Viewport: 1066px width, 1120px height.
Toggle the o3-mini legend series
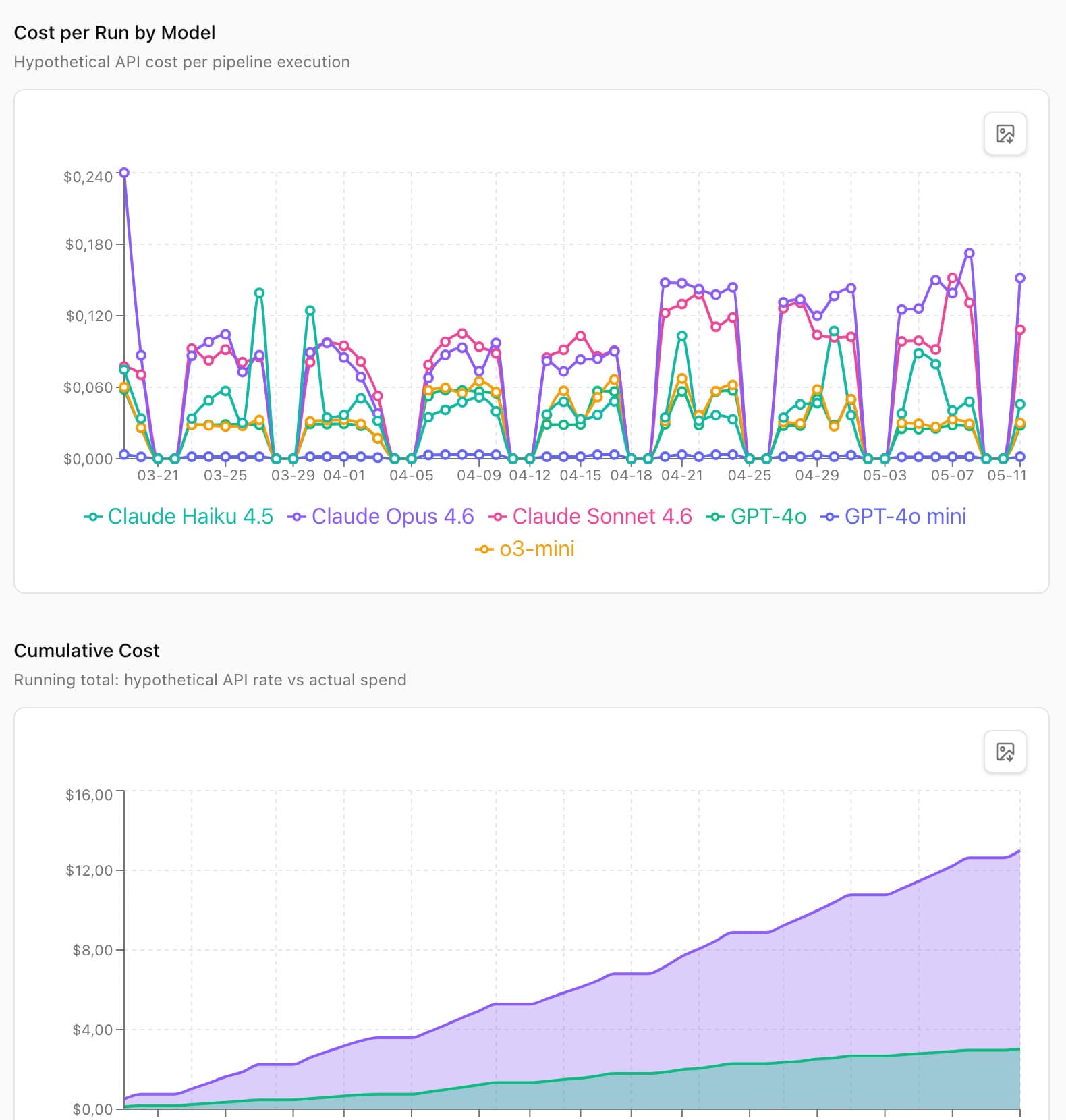[x=525, y=549]
